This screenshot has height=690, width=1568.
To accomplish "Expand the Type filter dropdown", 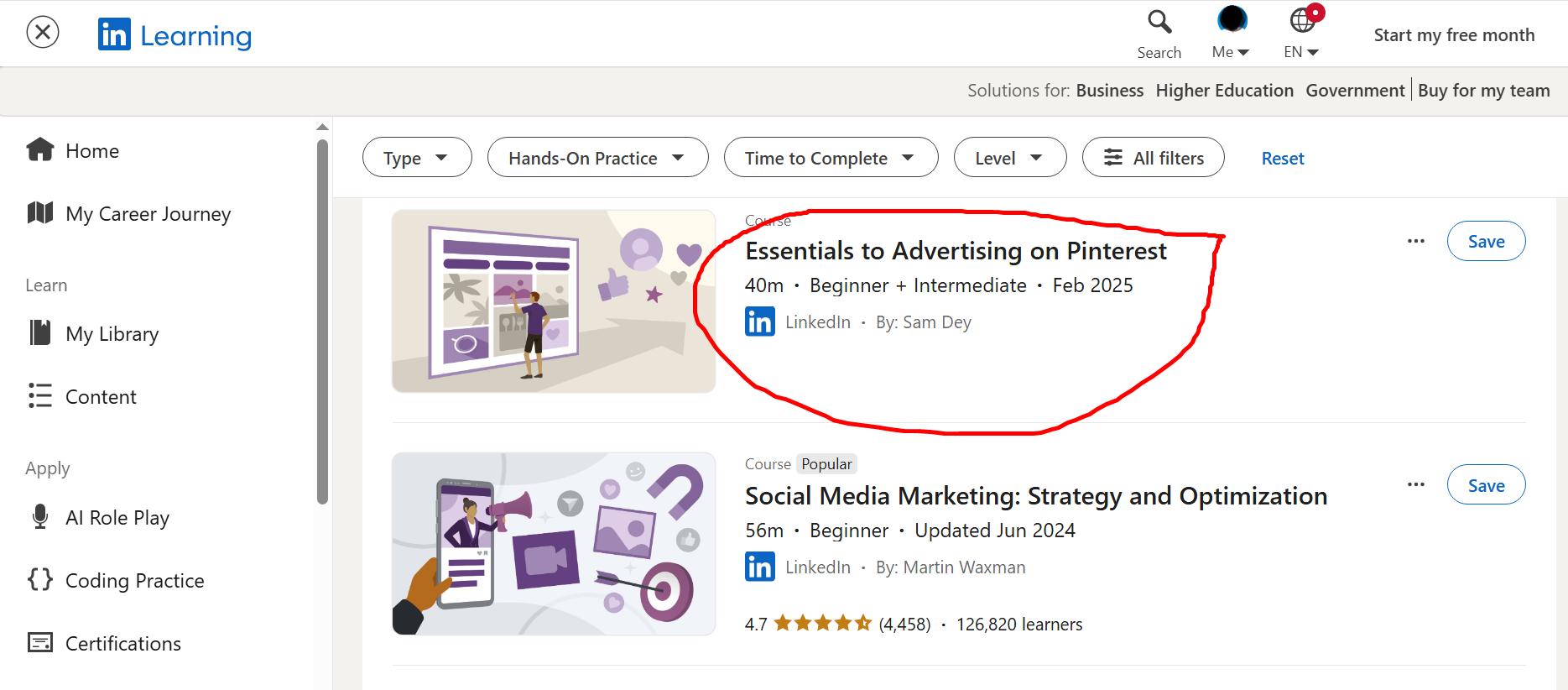I will [x=417, y=158].
